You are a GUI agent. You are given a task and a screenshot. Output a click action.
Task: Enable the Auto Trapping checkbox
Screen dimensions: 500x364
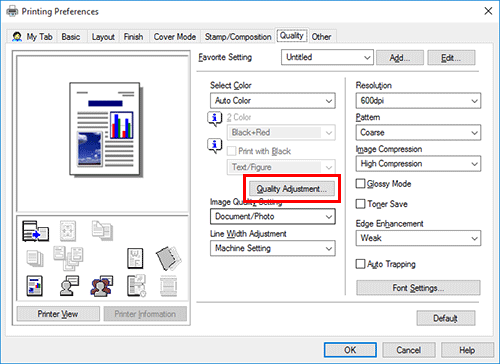[360, 264]
